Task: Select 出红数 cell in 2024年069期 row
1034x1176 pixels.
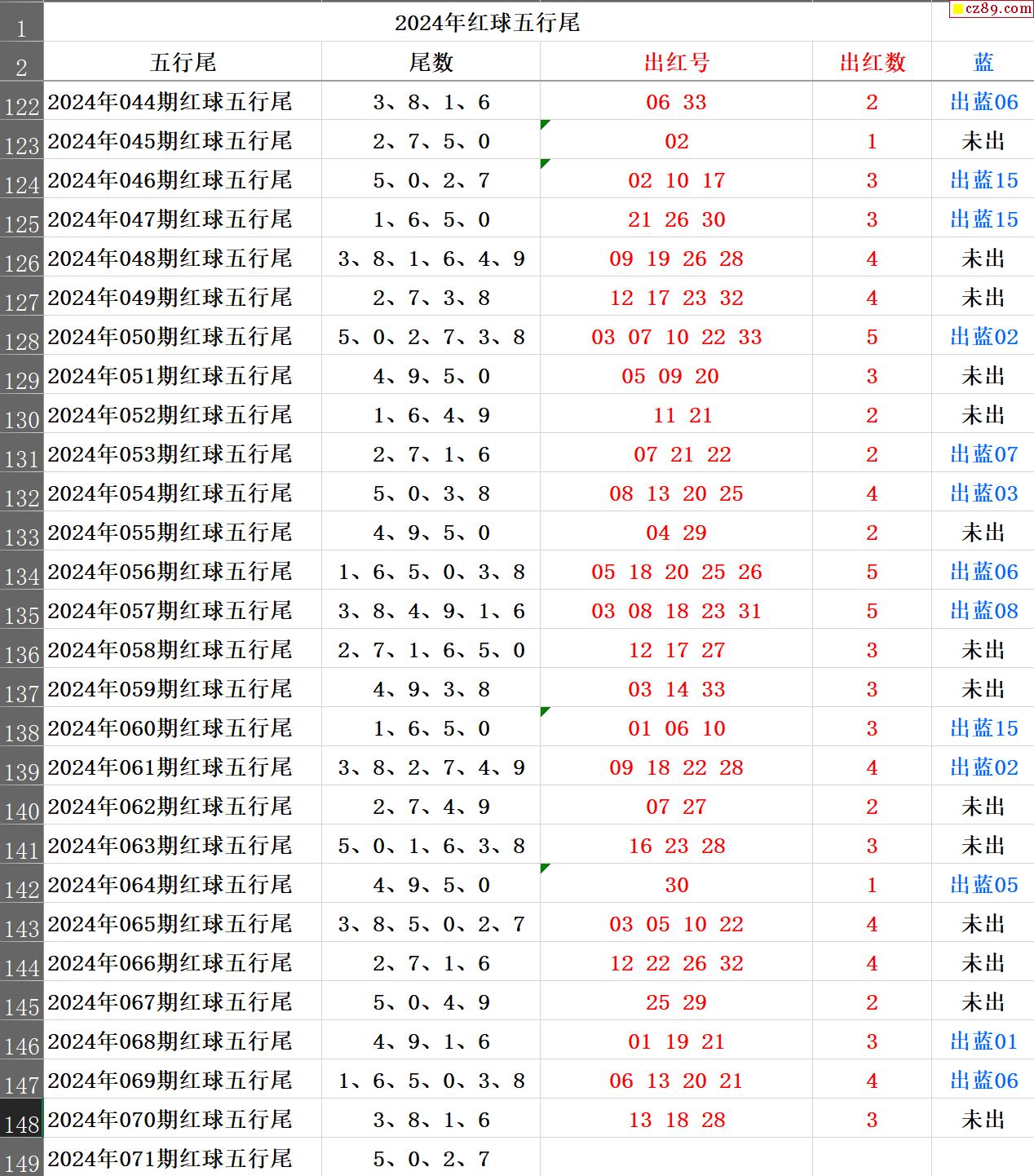Action: (872, 1080)
